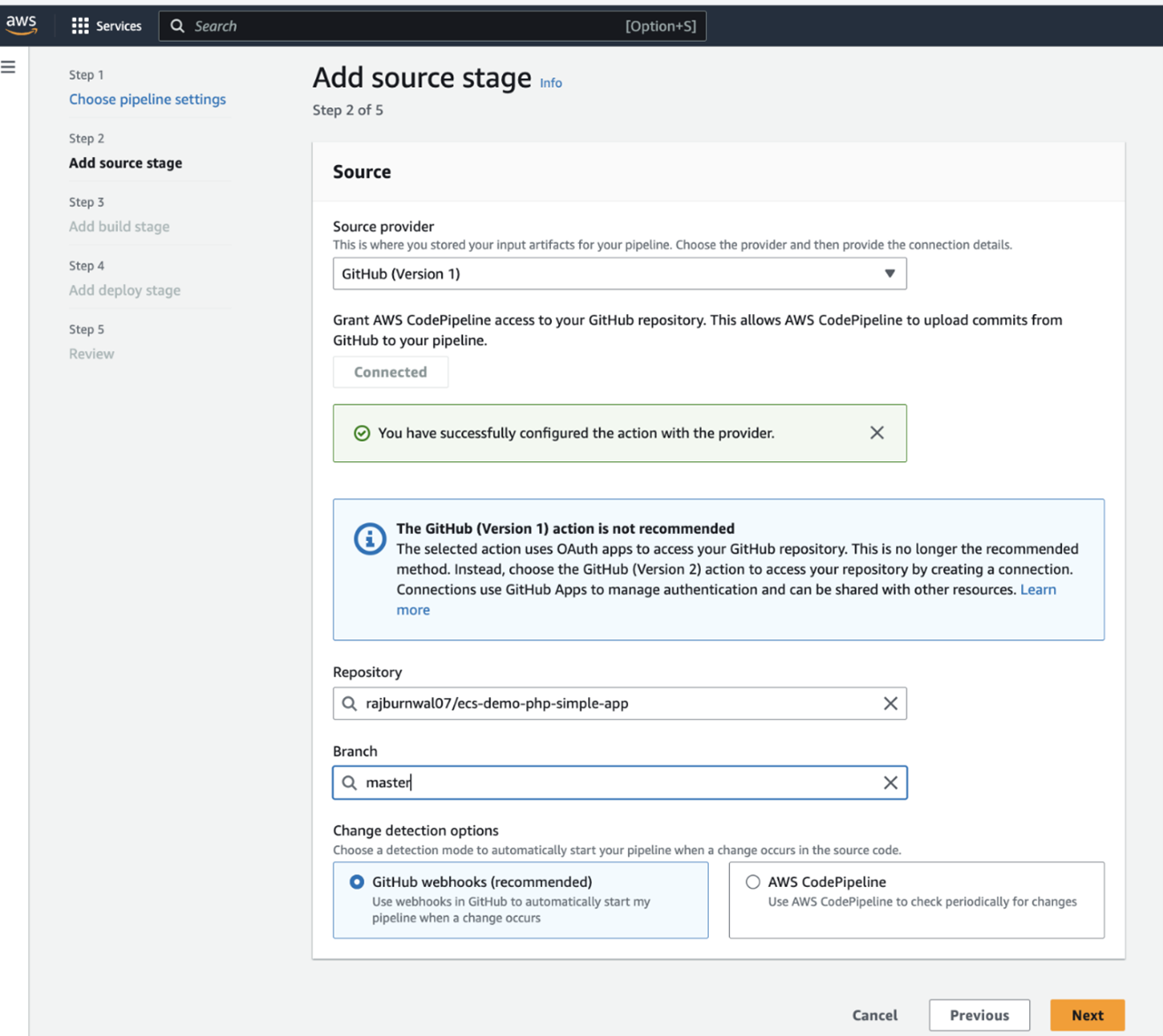Click the Services menu label

tap(119, 26)
